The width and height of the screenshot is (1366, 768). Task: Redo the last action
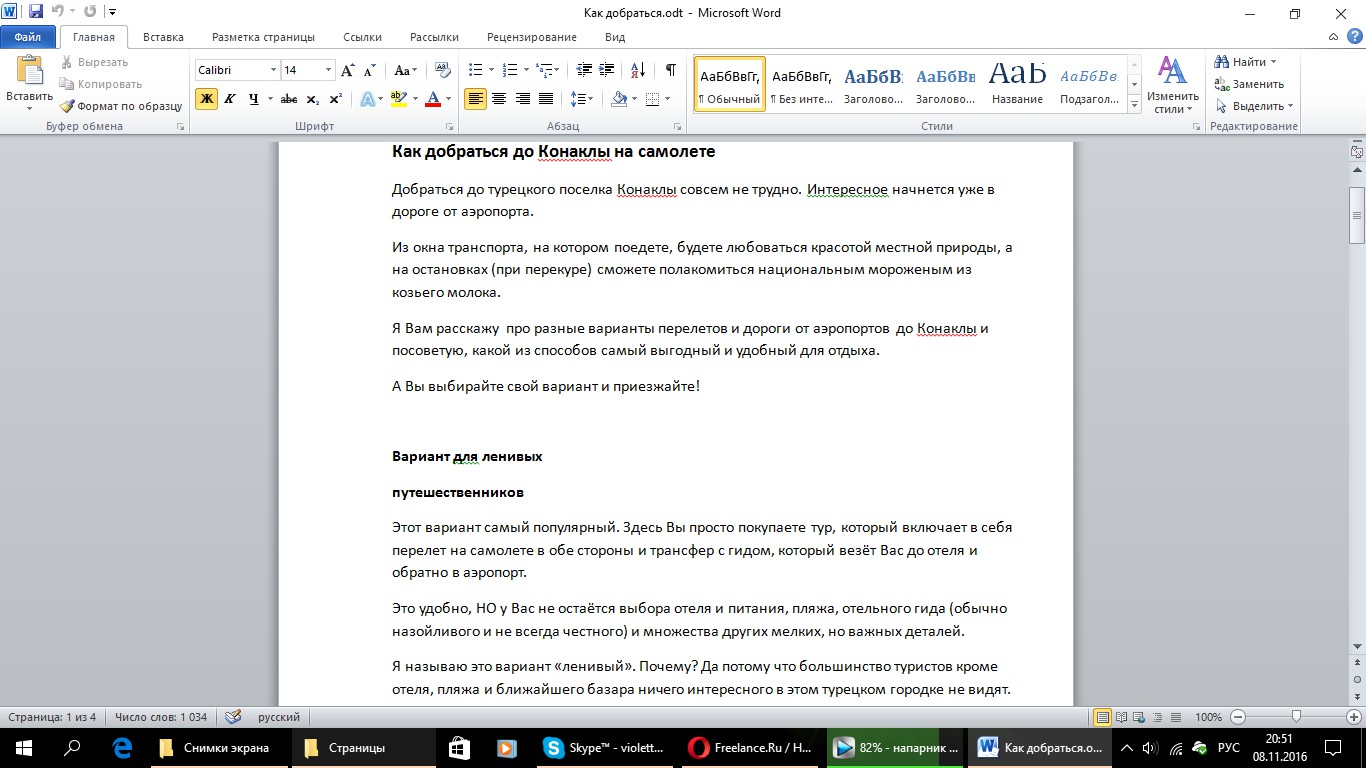pyautogui.click(x=89, y=13)
